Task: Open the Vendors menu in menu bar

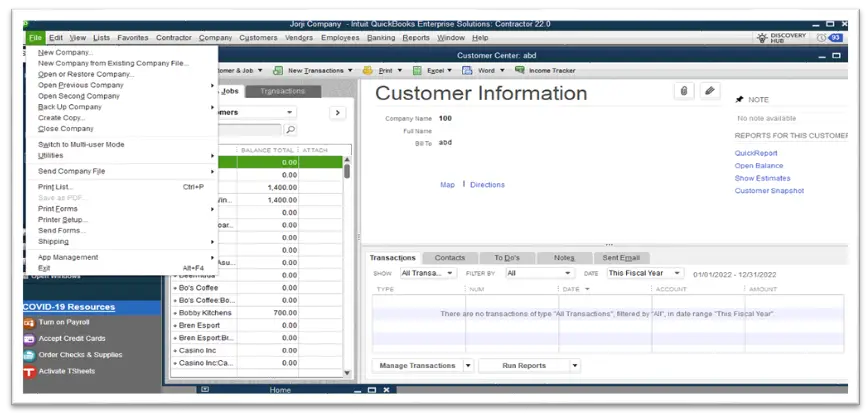Action: (299, 38)
